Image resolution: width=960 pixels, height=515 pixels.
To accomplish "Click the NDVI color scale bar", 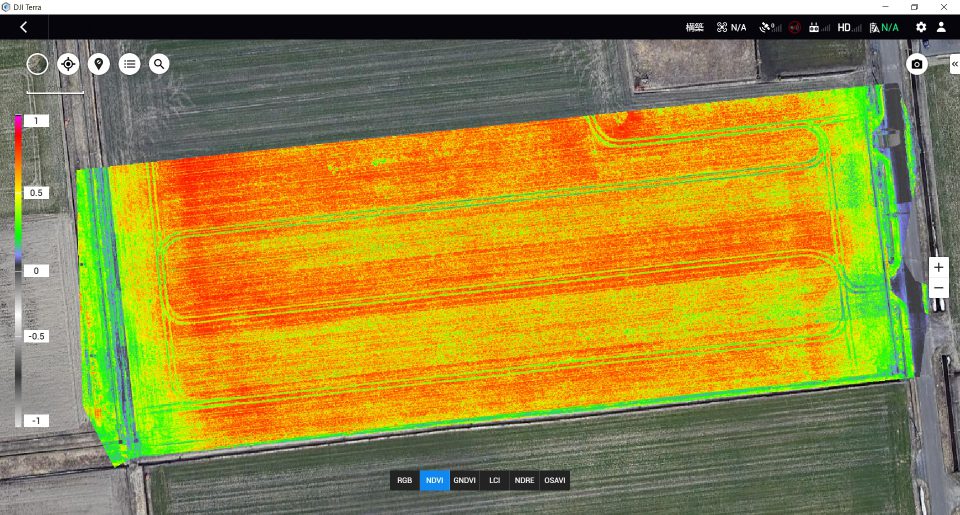I will (x=18, y=270).
